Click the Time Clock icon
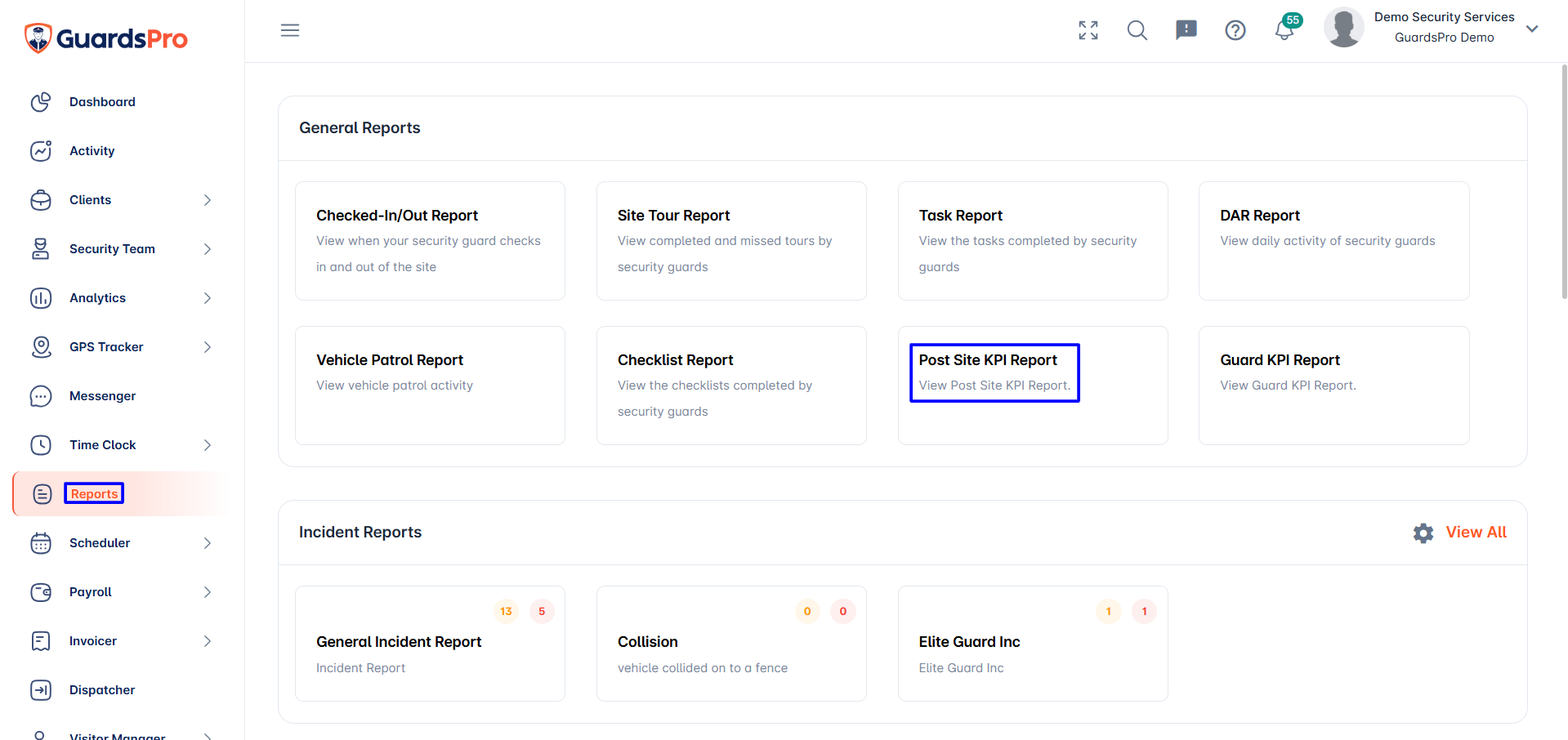 pos(41,445)
